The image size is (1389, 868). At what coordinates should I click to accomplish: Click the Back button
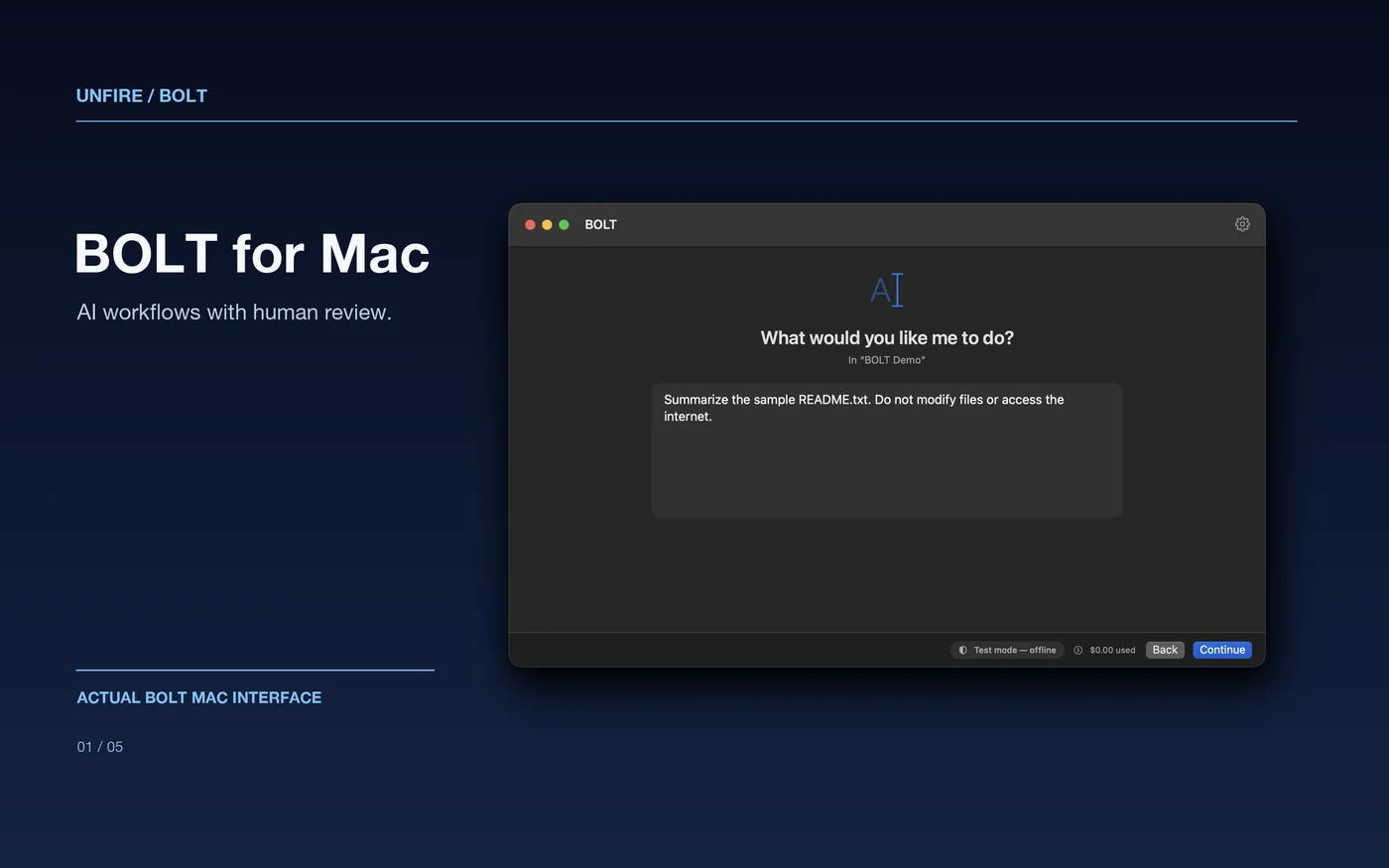tap(1165, 650)
